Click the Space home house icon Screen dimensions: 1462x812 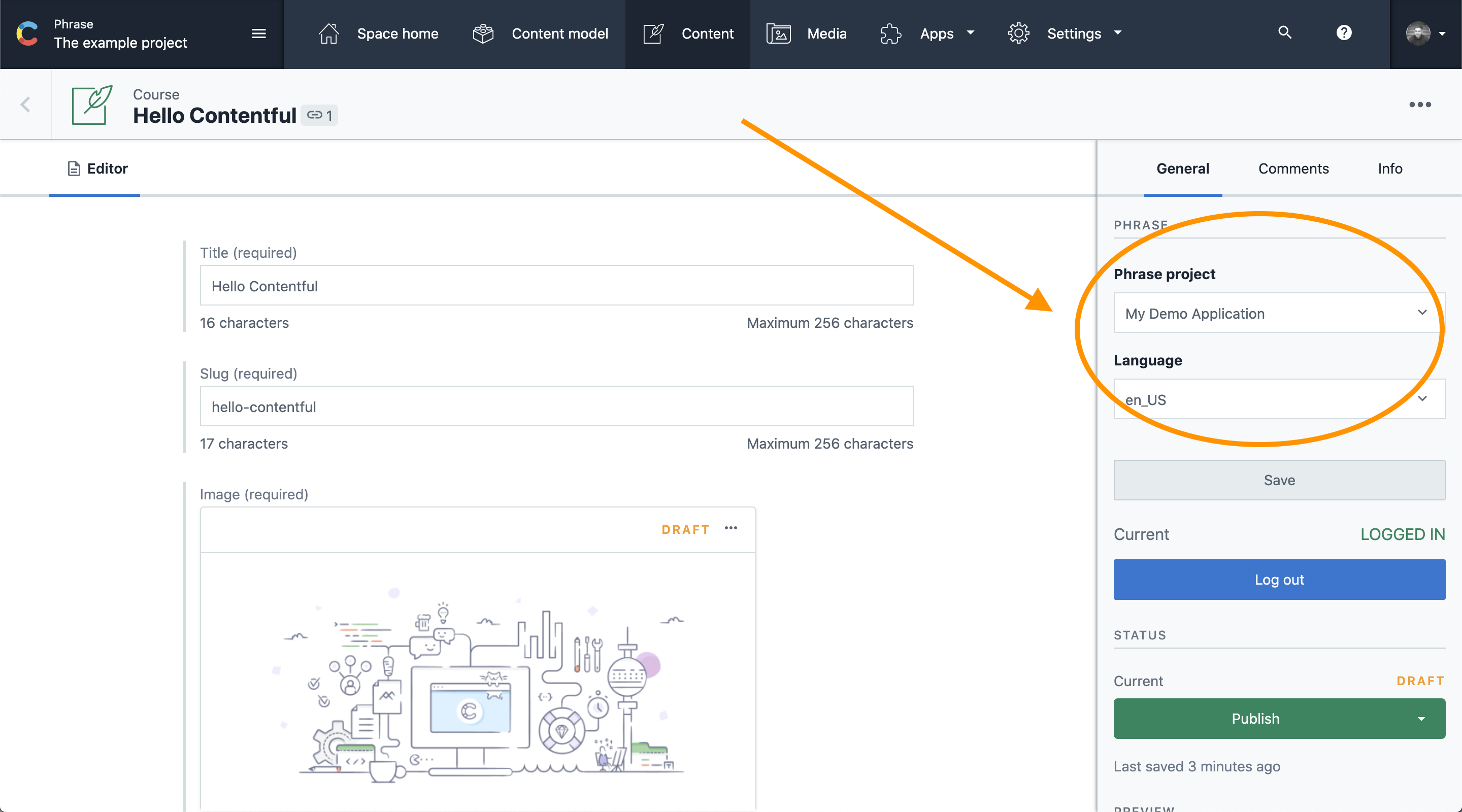pos(328,33)
